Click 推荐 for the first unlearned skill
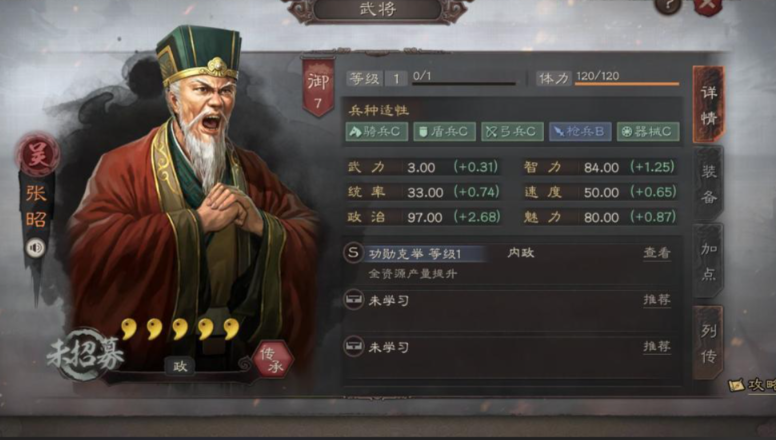This screenshot has height=440, width=776. (x=657, y=300)
